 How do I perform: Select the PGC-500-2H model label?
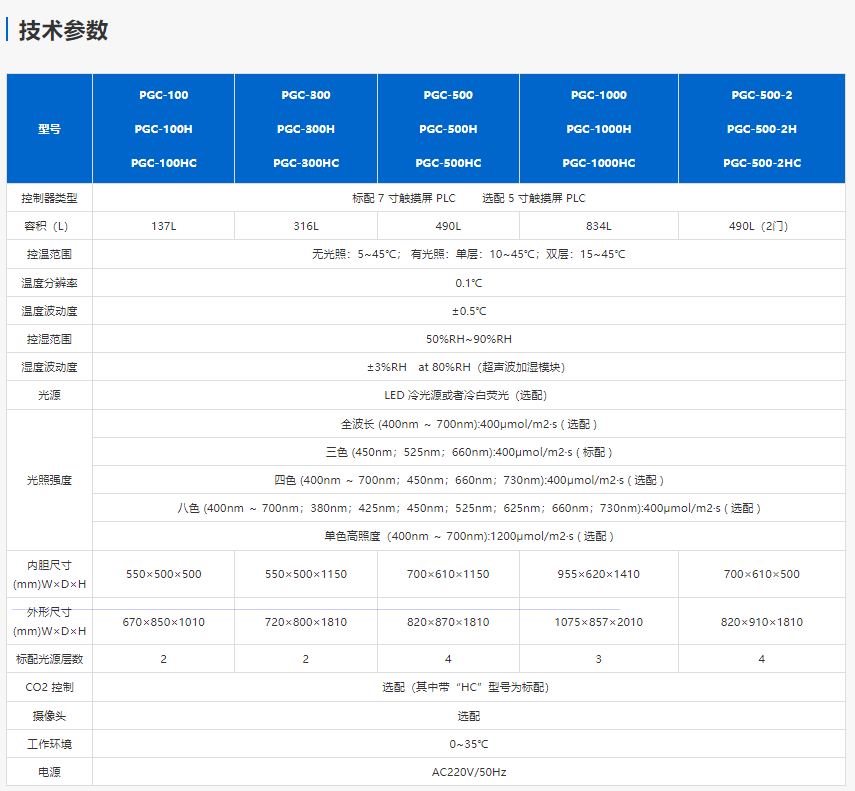[761, 129]
